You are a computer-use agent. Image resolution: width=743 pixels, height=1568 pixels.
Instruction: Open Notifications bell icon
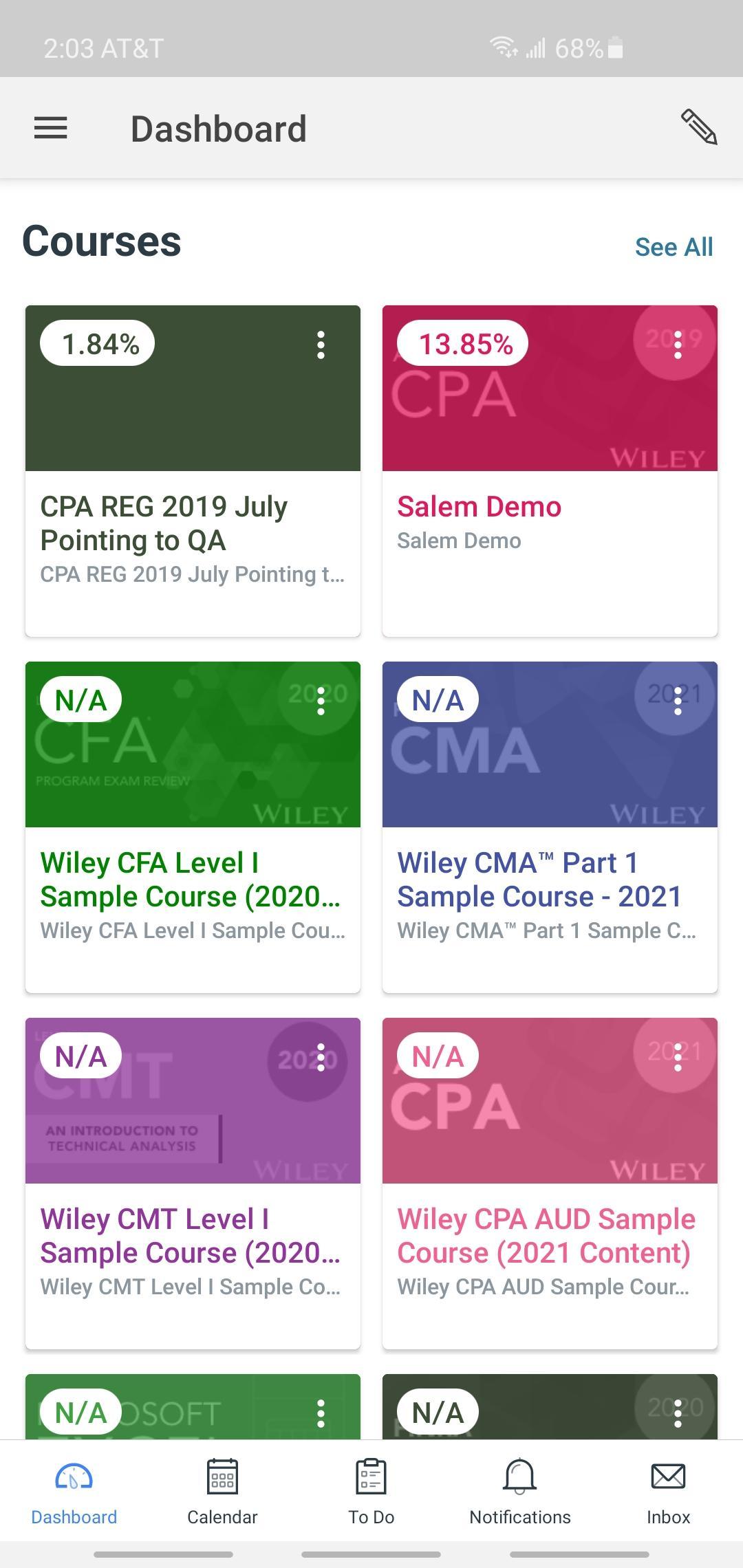click(x=520, y=1476)
